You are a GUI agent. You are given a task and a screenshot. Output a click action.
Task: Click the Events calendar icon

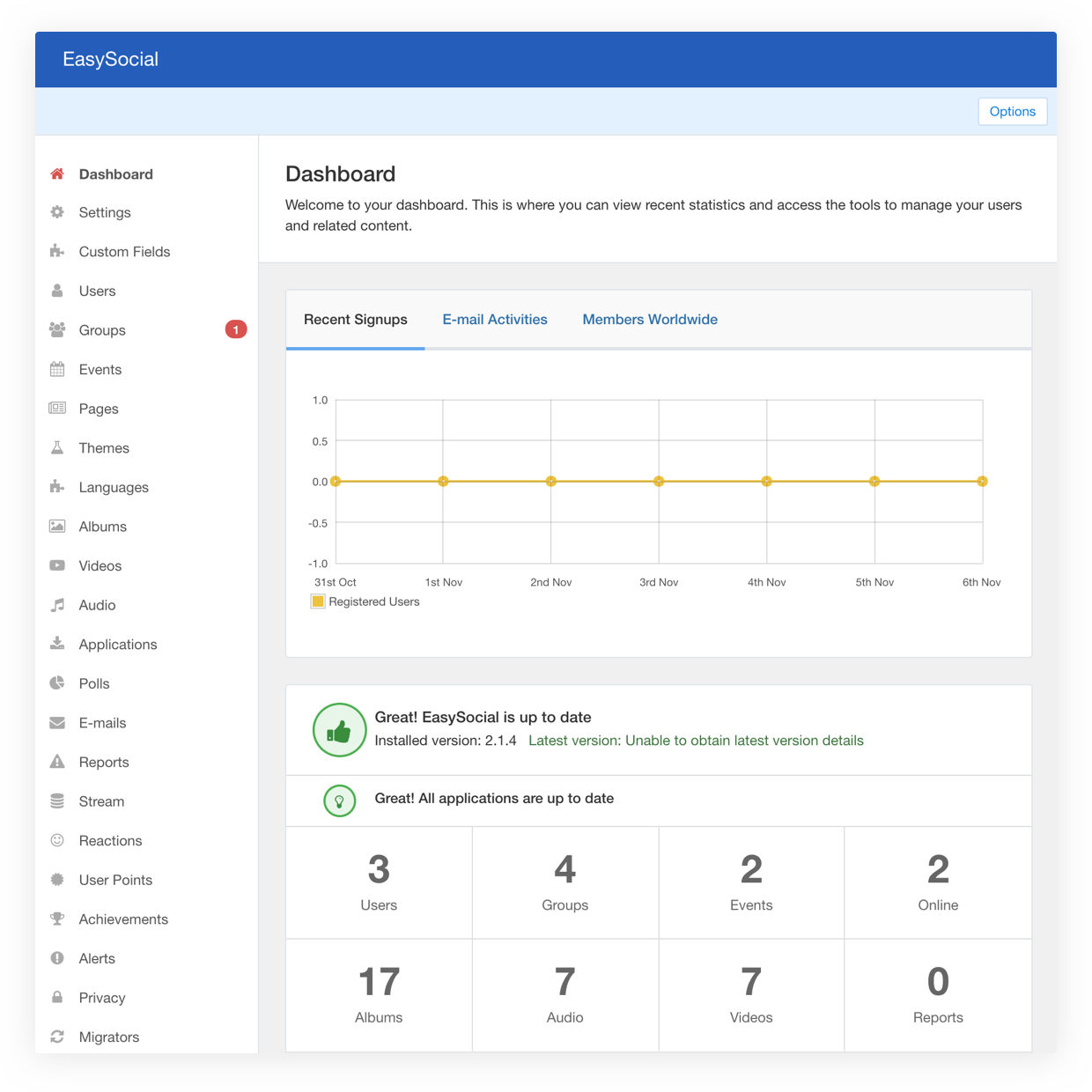click(57, 370)
